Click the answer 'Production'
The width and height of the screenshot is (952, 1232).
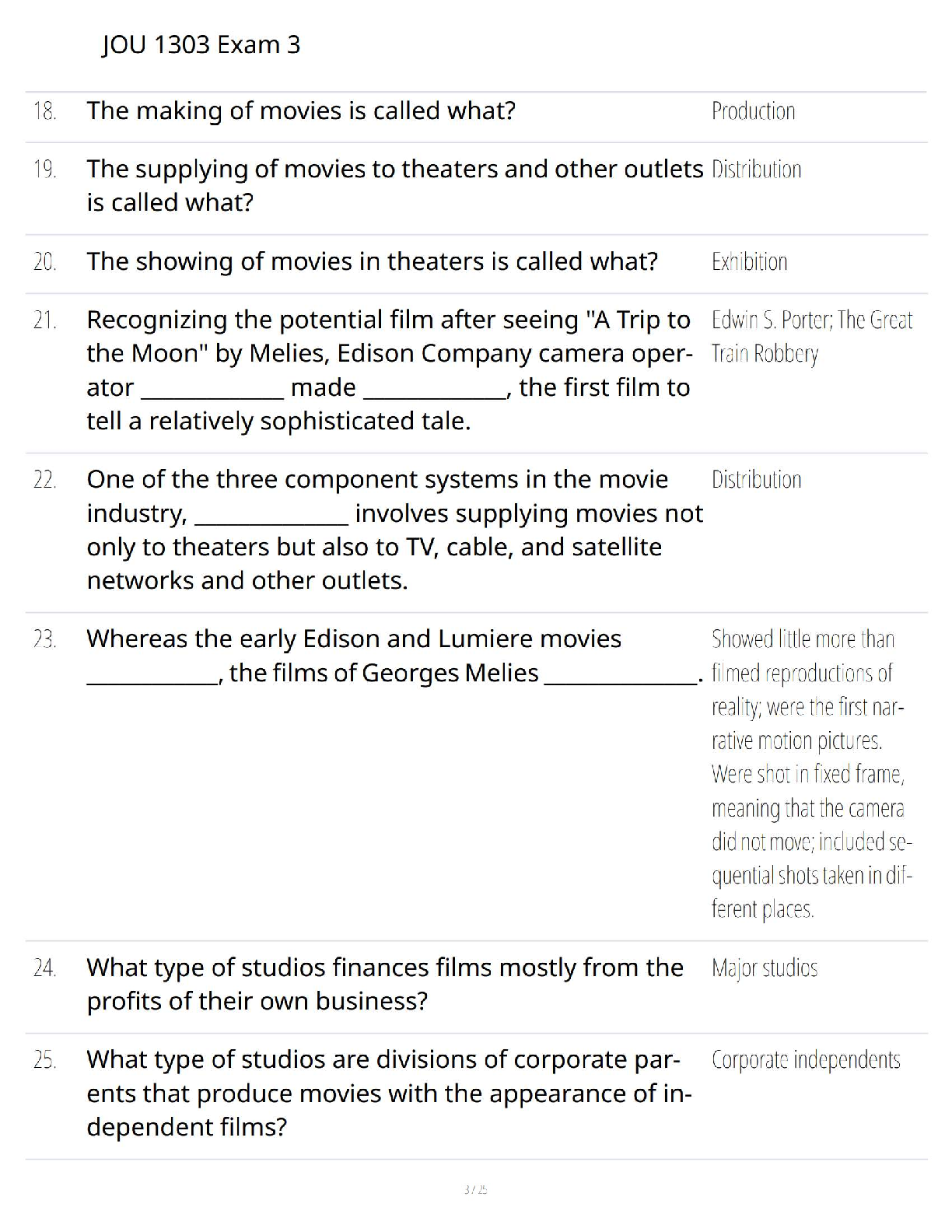point(753,111)
